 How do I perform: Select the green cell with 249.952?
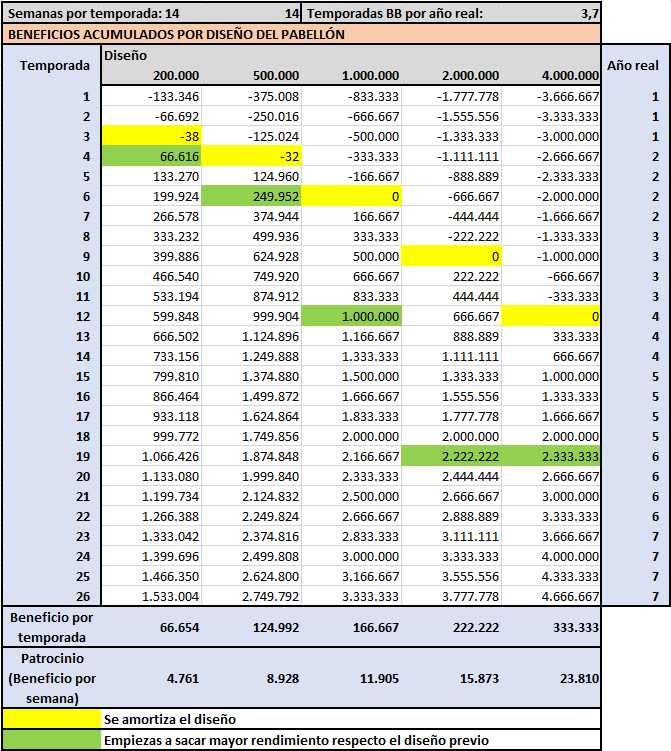pos(252,196)
